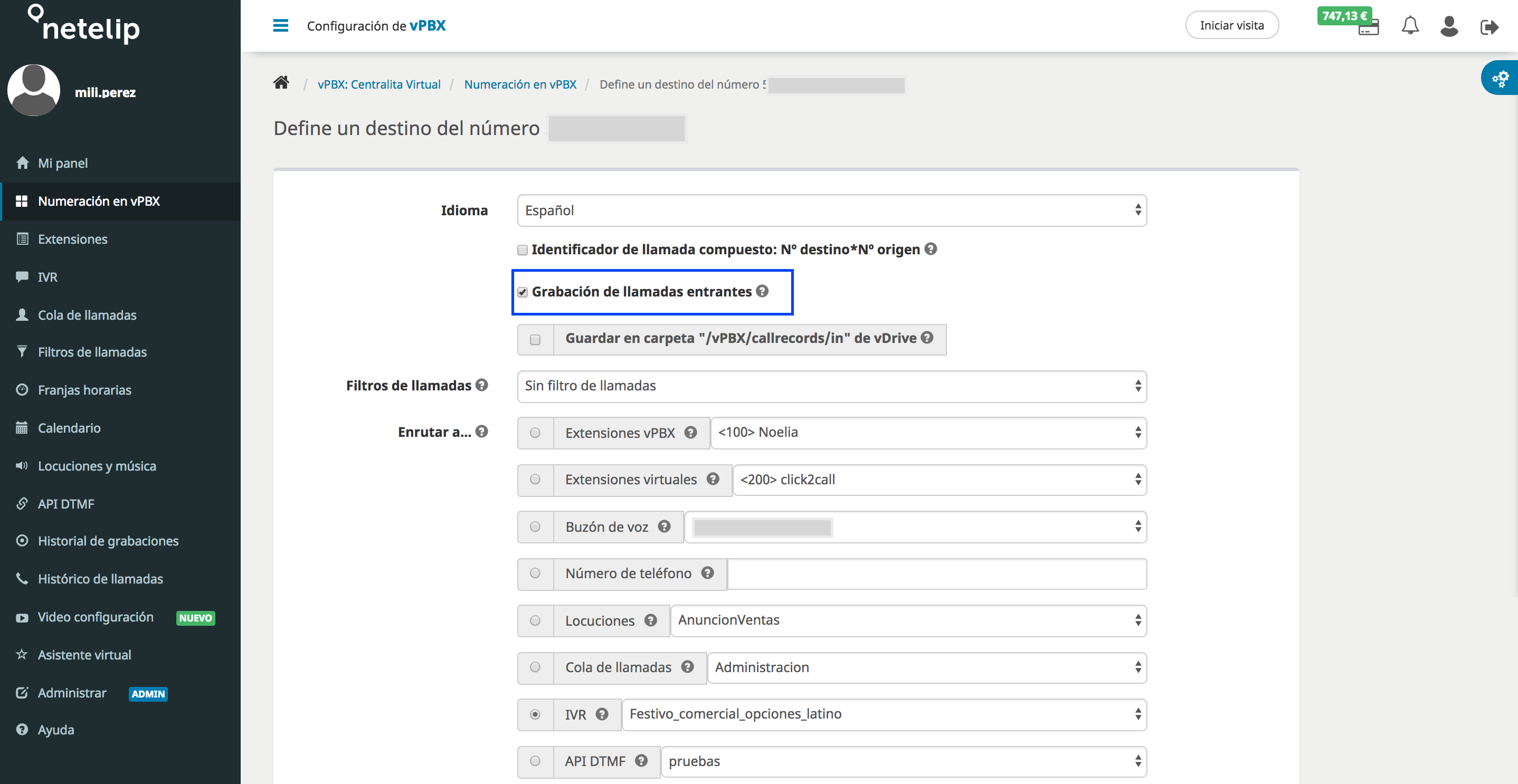
Task: Open the <100> Noelia extension dropdown
Action: [928, 433]
